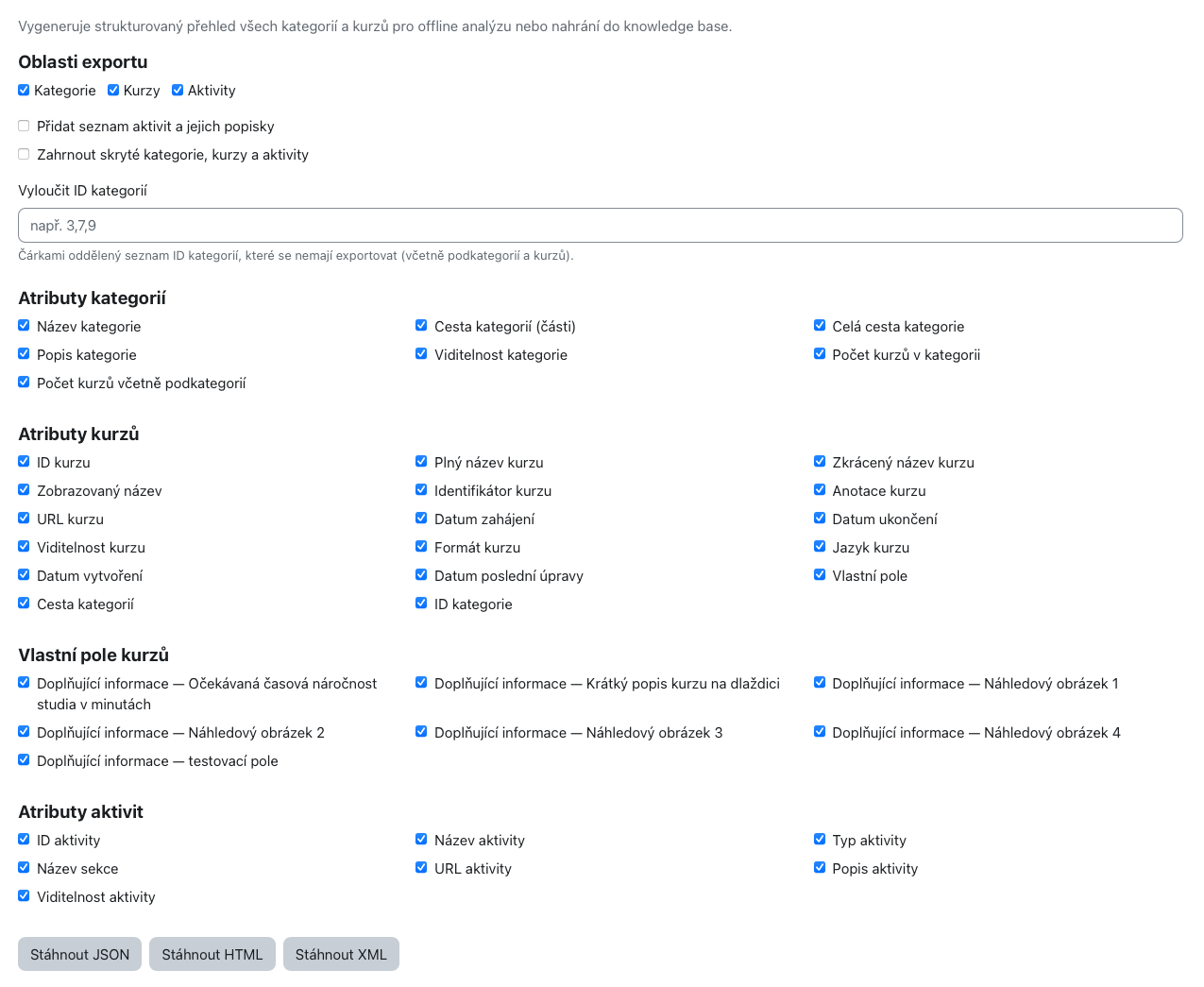
Task: Download export via 'Stáhnout HTML' button
Action: [x=212, y=954]
